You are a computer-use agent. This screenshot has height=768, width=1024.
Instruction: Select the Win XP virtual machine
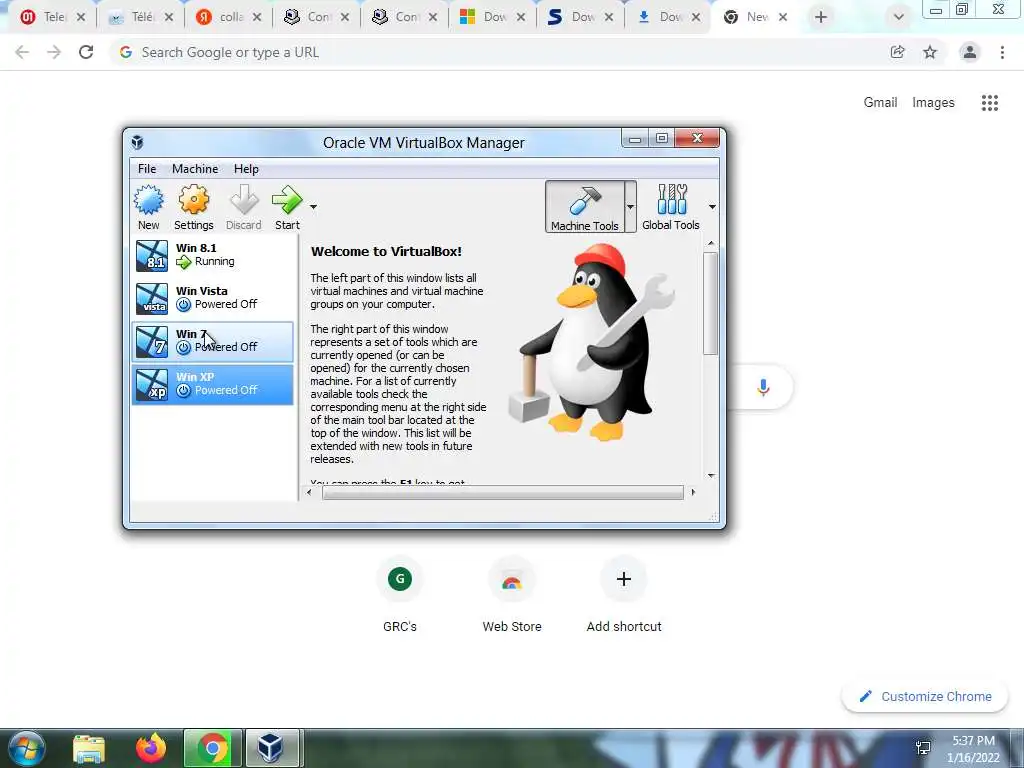[213, 385]
